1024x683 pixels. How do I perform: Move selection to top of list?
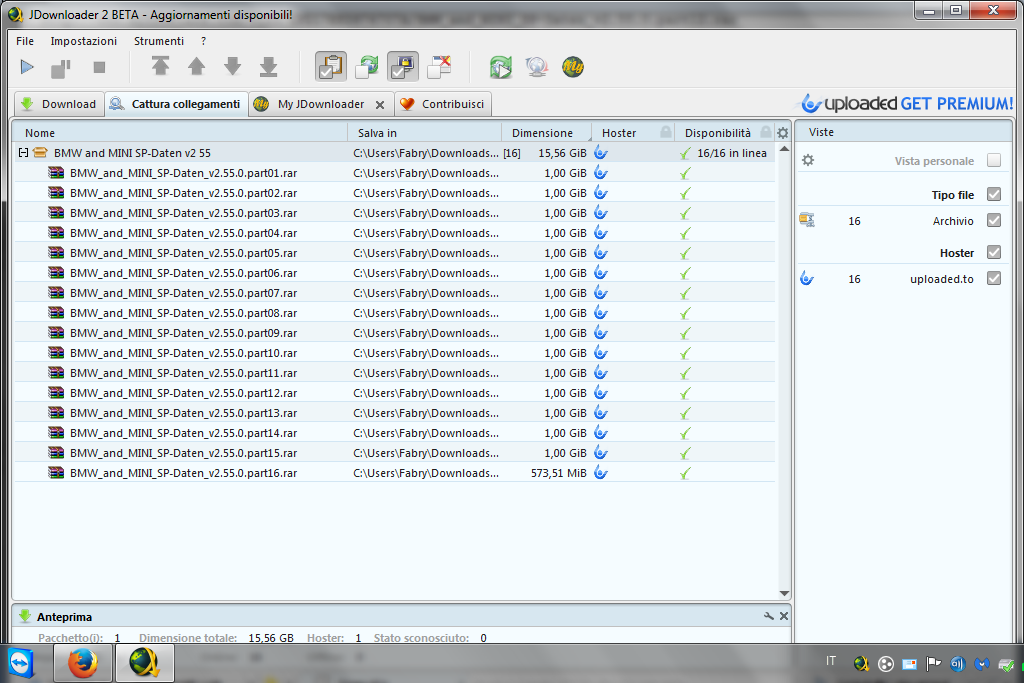[160, 66]
